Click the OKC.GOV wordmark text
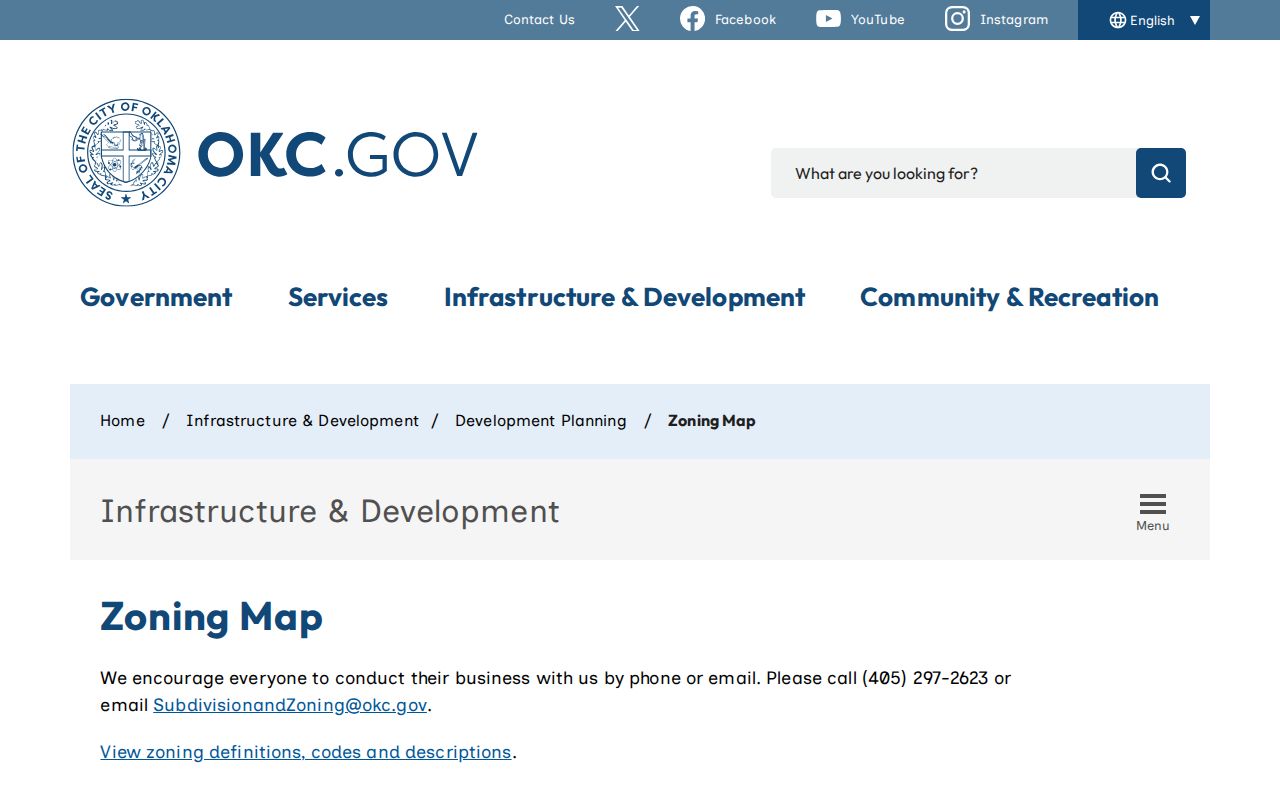The width and height of the screenshot is (1280, 800). [337, 155]
